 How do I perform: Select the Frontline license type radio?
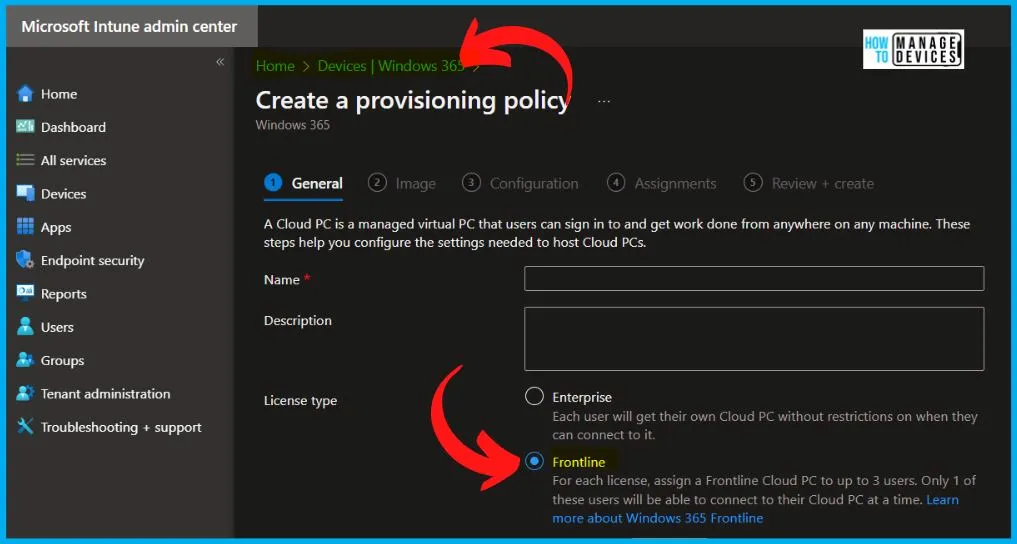534,462
